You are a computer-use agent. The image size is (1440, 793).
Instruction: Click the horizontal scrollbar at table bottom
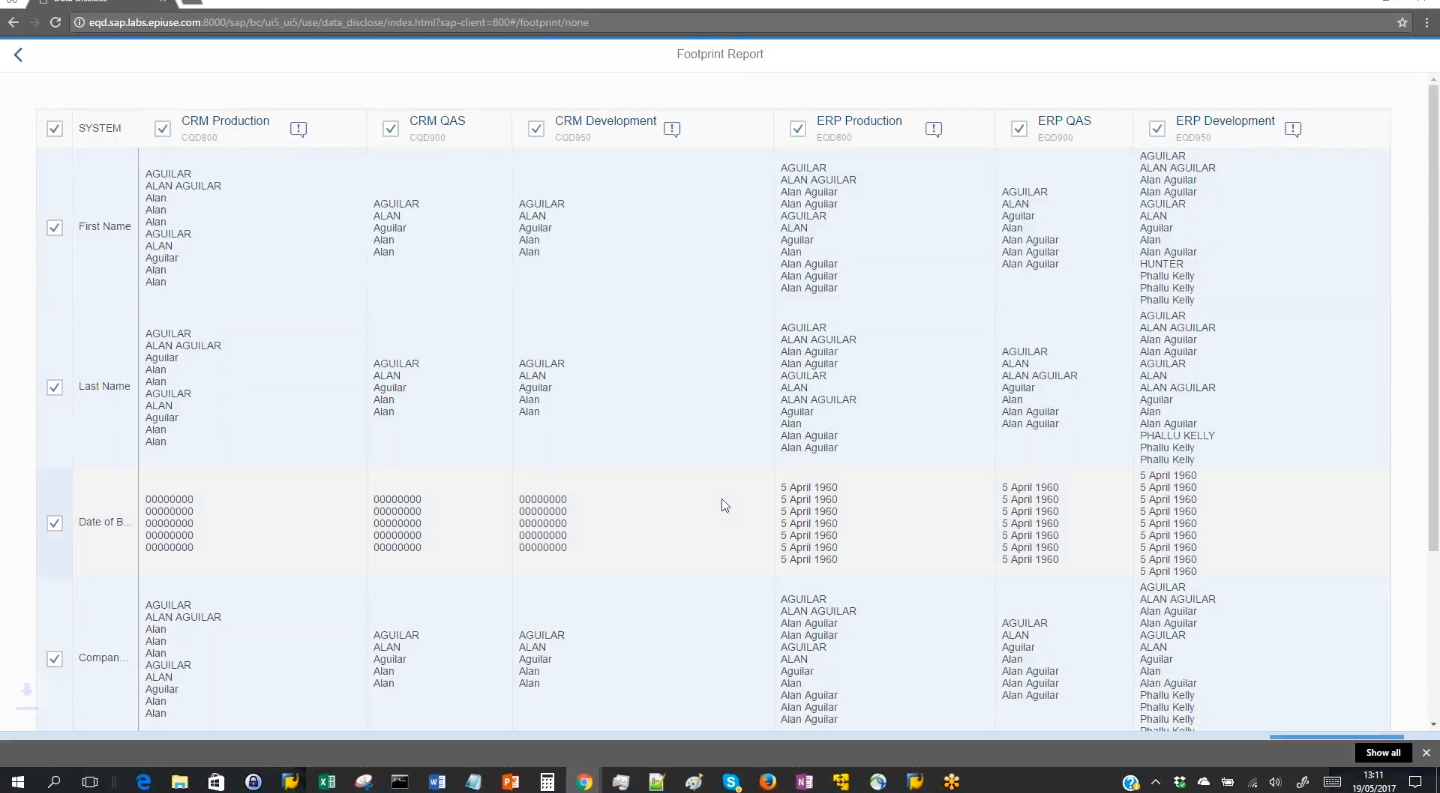(x=1336, y=738)
